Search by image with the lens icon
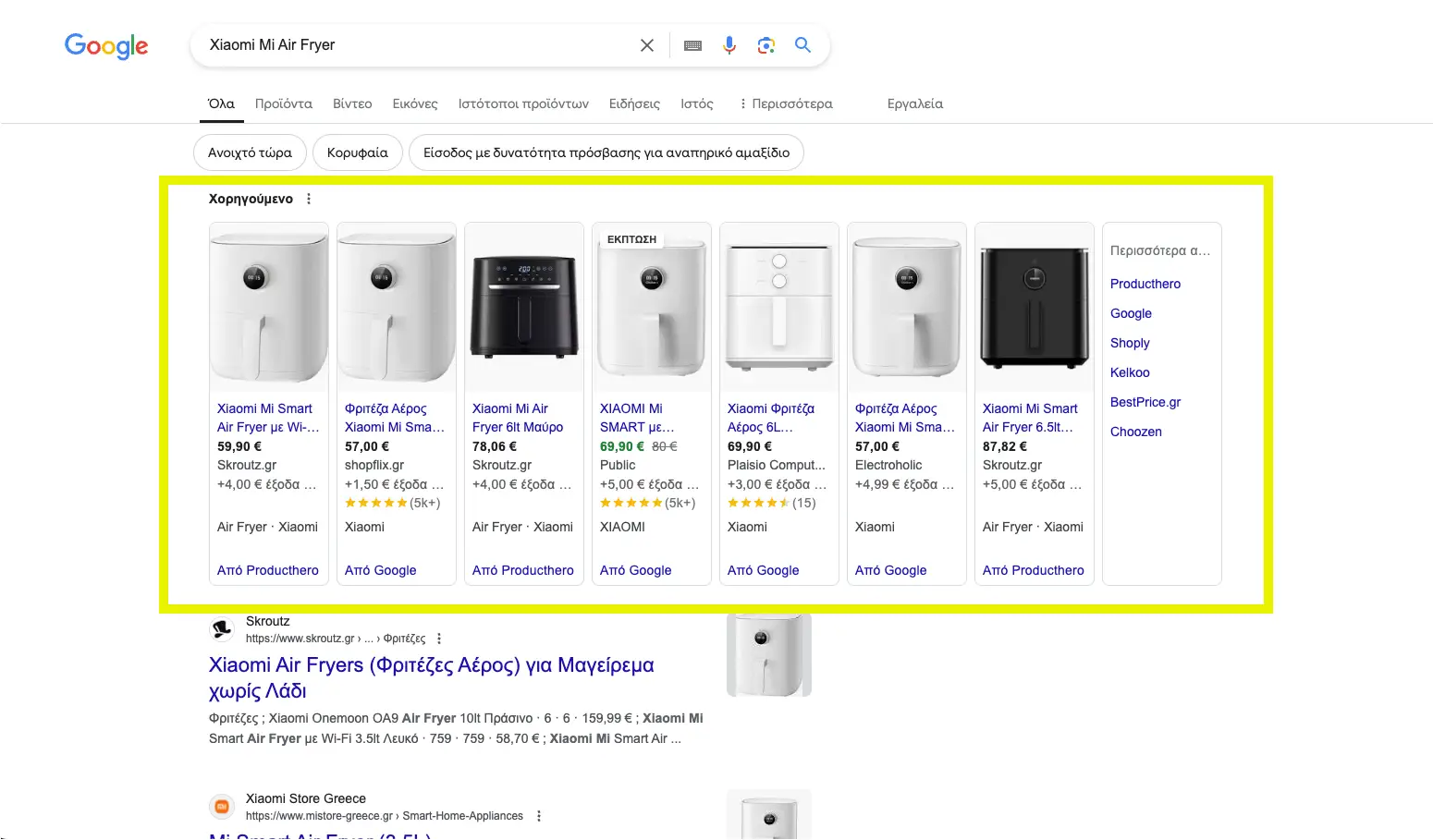Image resolution: width=1433 pixels, height=840 pixels. click(x=765, y=45)
